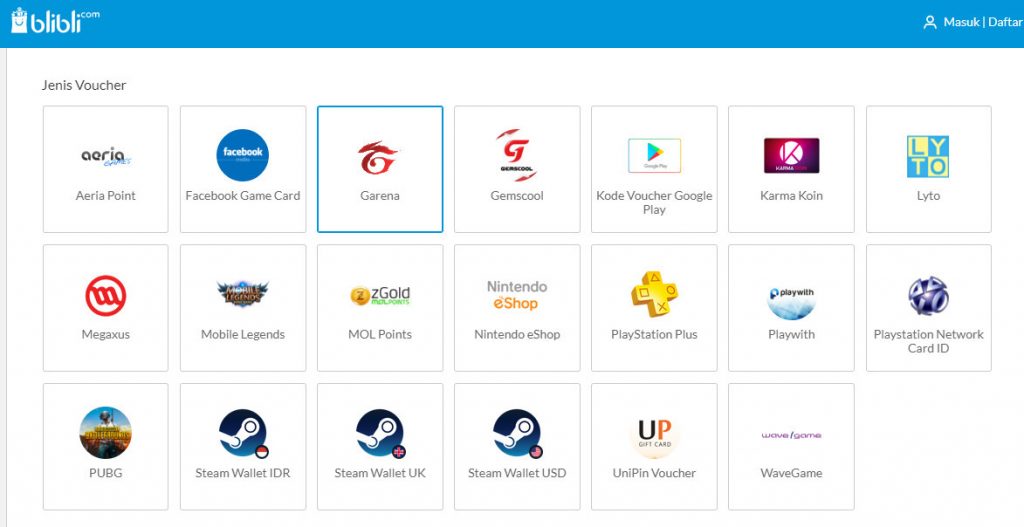
Task: Click the UniPin Voucher label
Action: 654,473
